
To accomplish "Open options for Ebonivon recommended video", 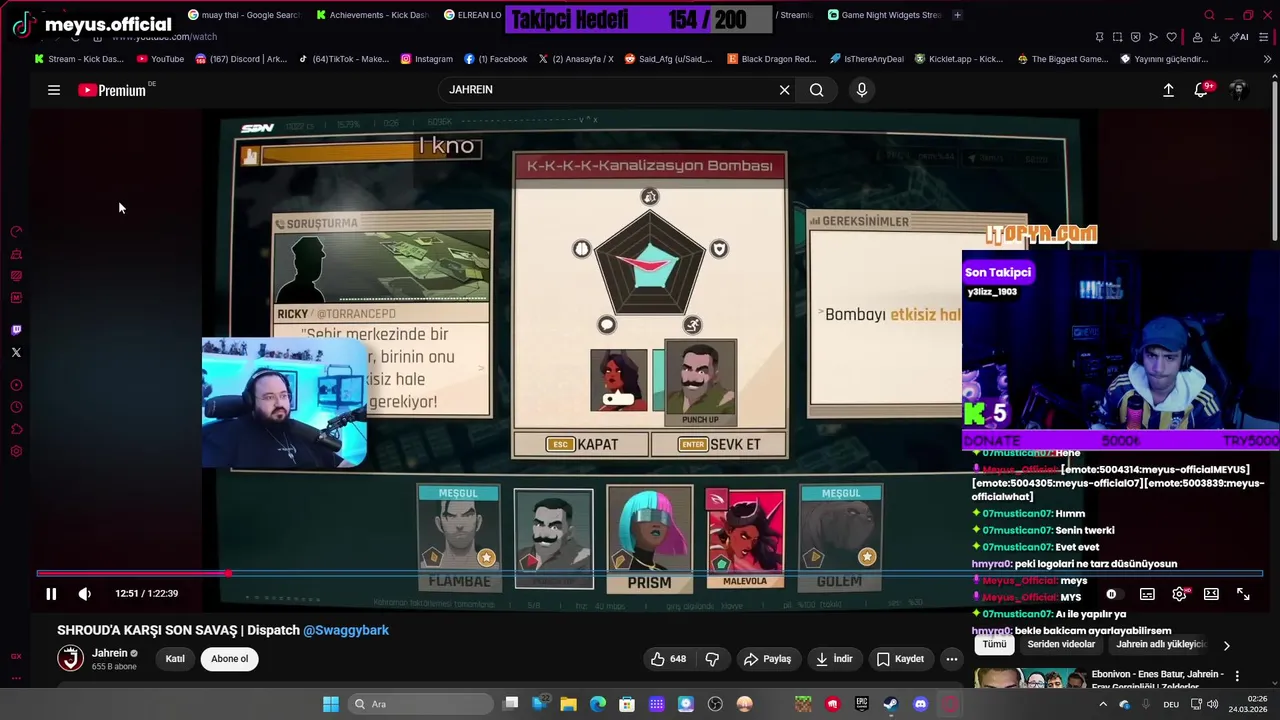I will coord(1237,676).
